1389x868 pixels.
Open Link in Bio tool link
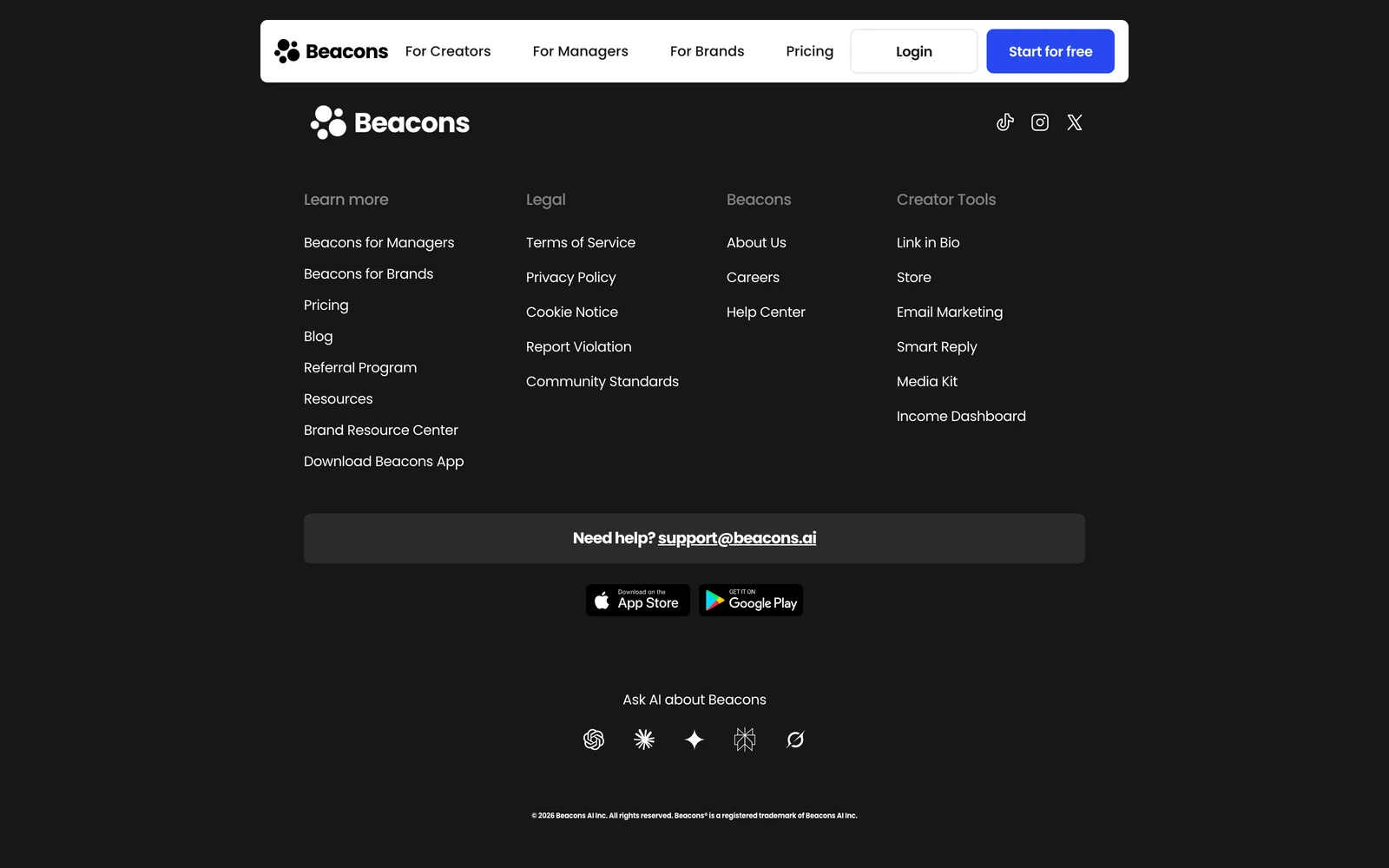(928, 242)
